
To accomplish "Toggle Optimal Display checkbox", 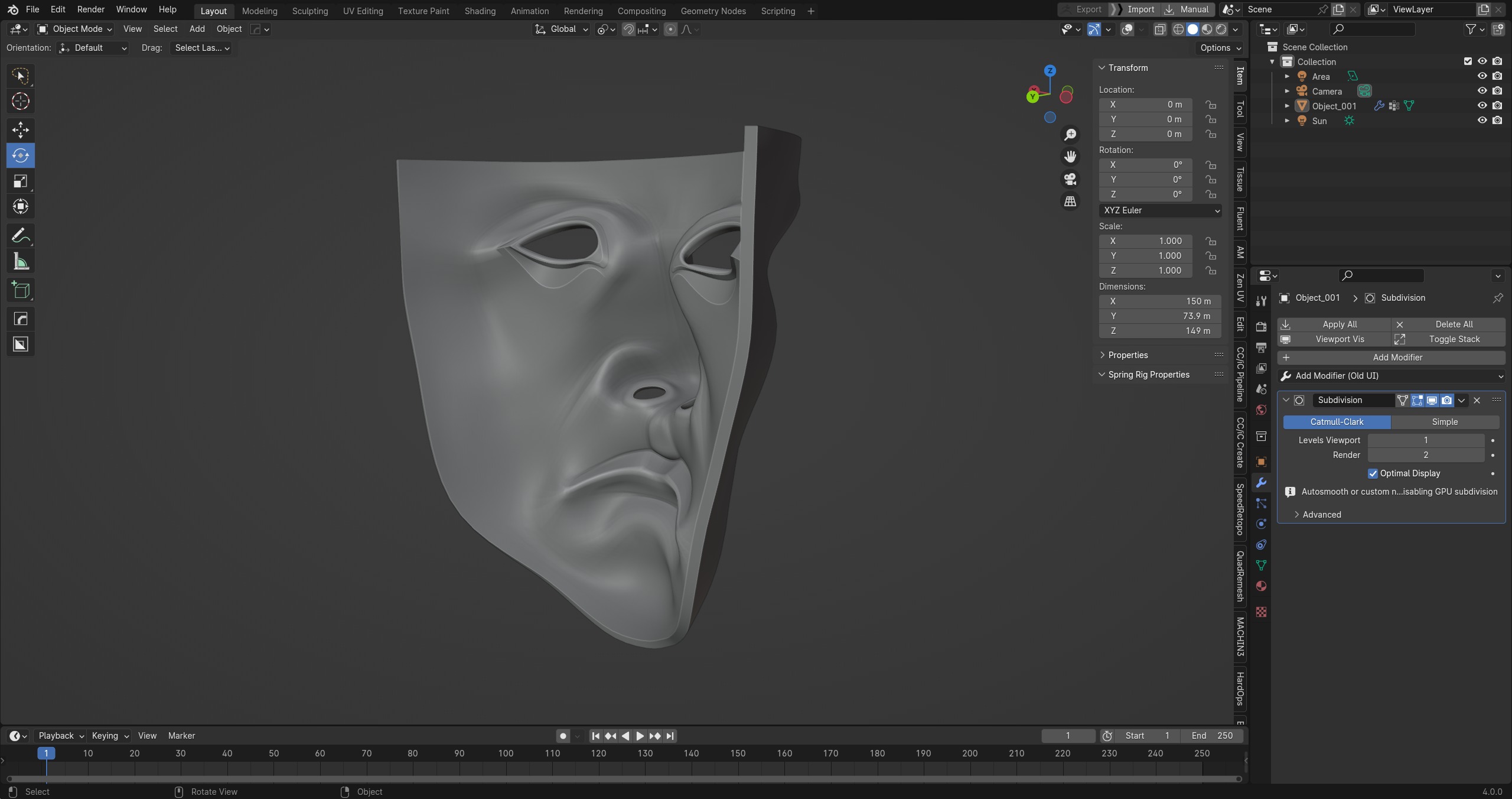I will point(1373,473).
